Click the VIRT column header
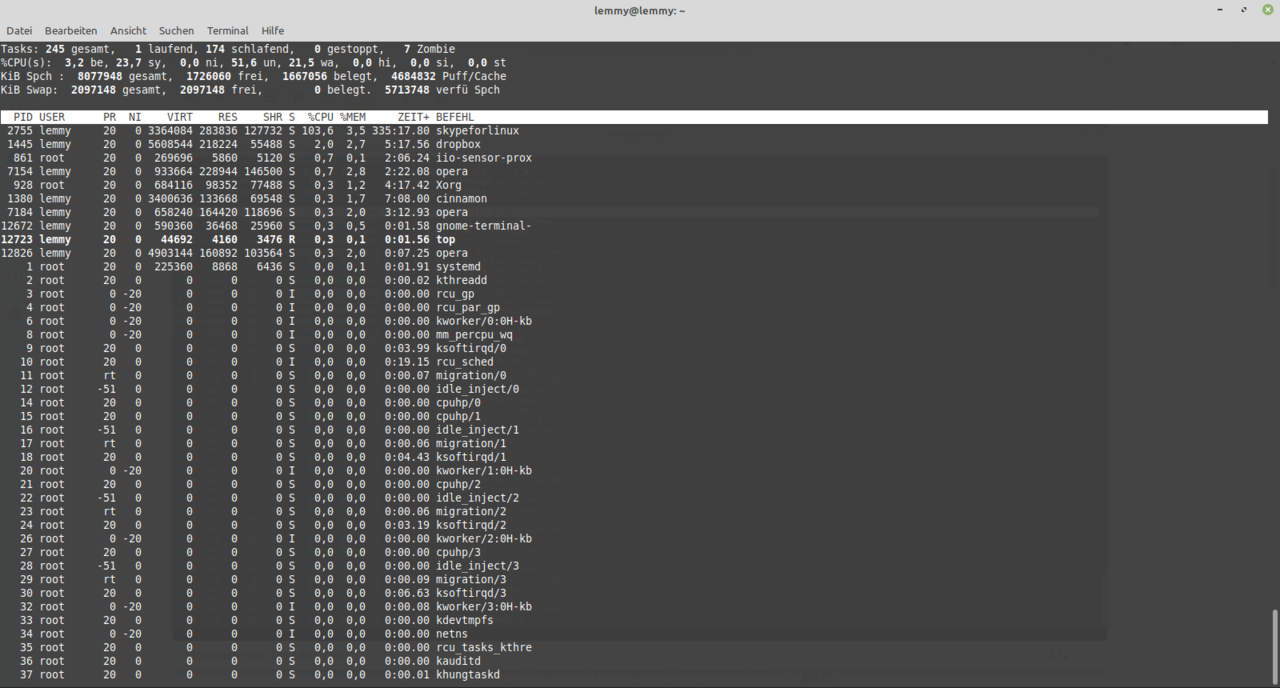The image size is (1280, 688). point(180,117)
